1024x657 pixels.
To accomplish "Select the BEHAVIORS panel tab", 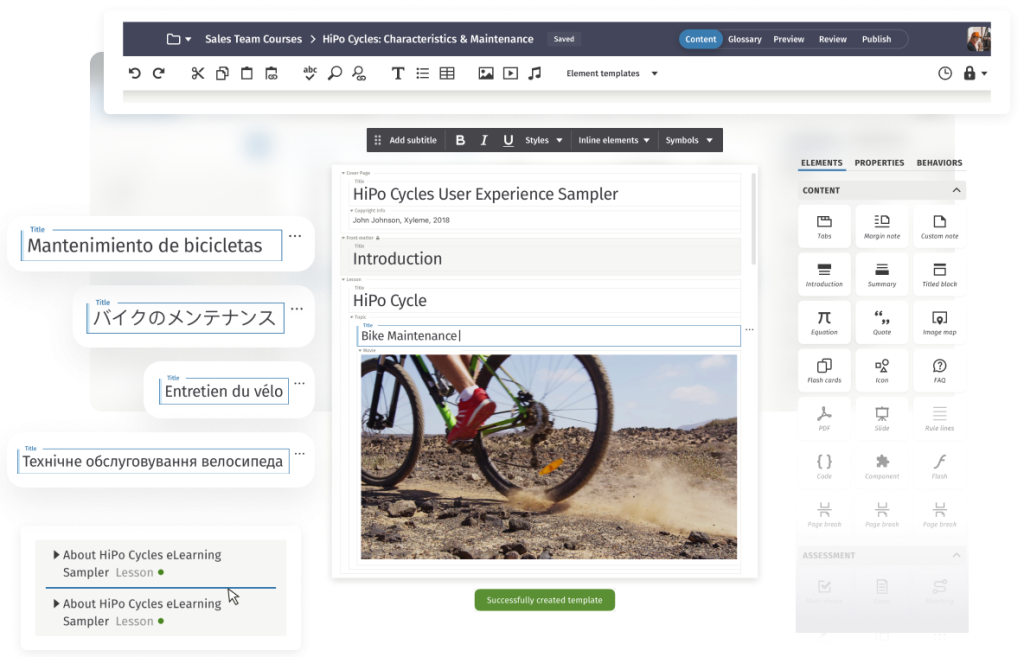I will 939,163.
